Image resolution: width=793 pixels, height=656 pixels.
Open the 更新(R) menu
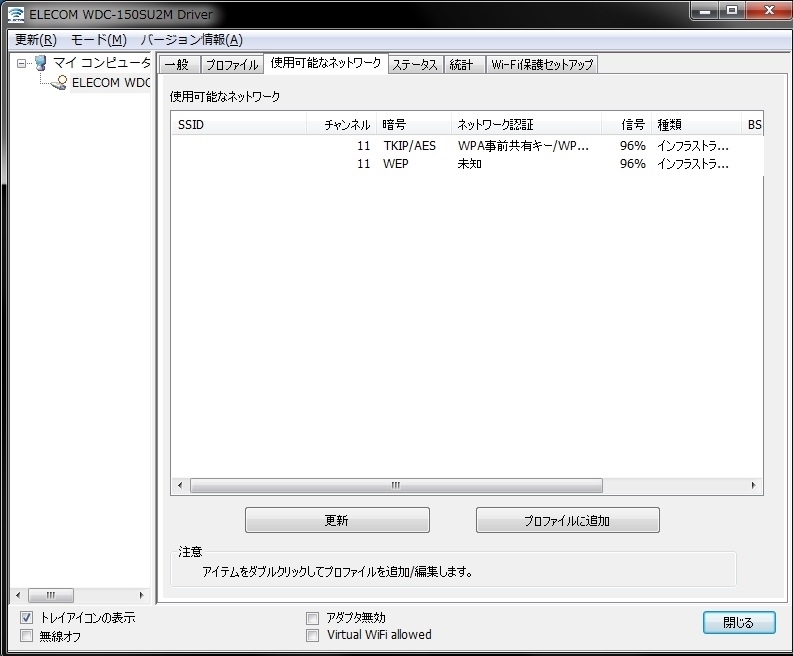coord(35,39)
